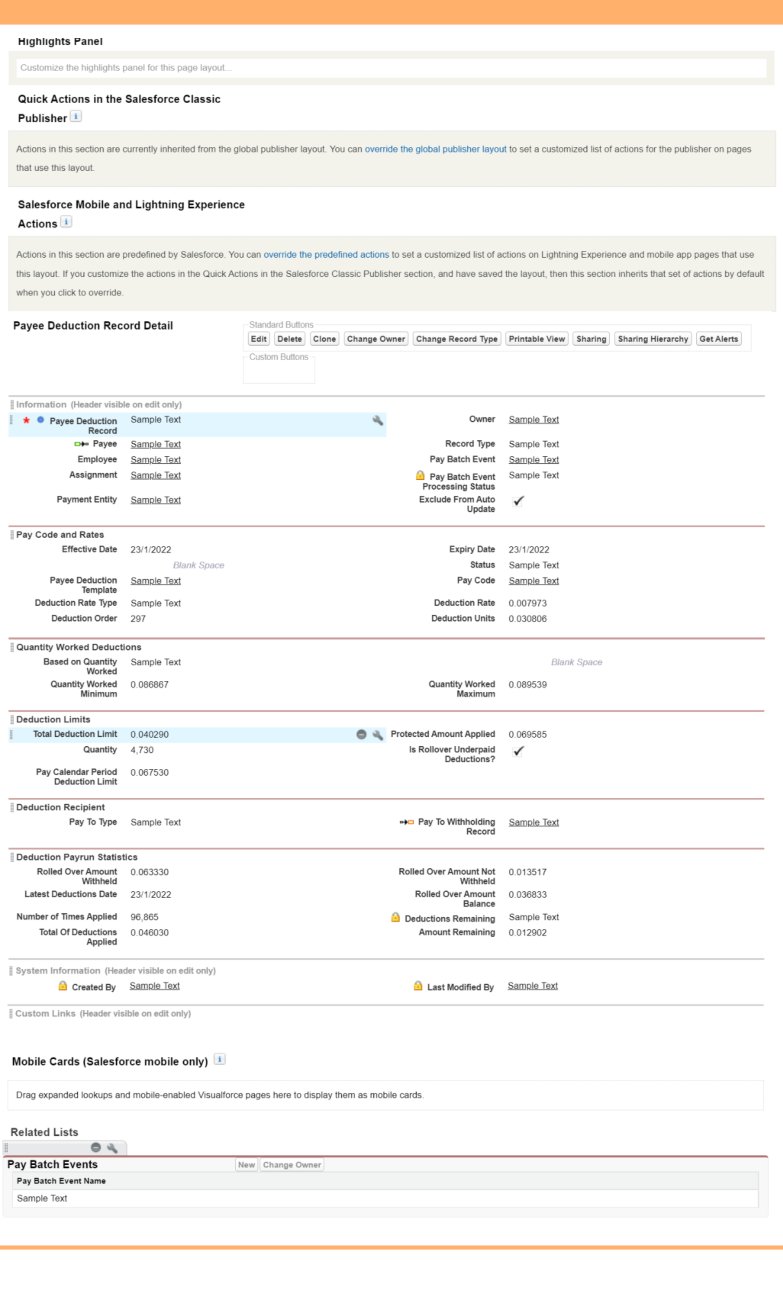The height and width of the screenshot is (1316, 783).
Task: Toggle the Exclude From Auto Update checkmark
Action: [518, 502]
